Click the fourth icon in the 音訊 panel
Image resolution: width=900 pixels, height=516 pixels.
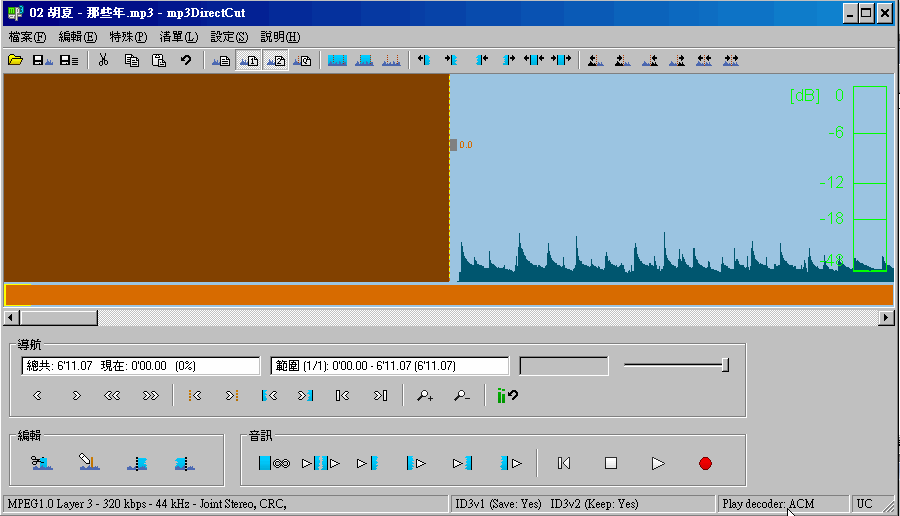tap(416, 463)
